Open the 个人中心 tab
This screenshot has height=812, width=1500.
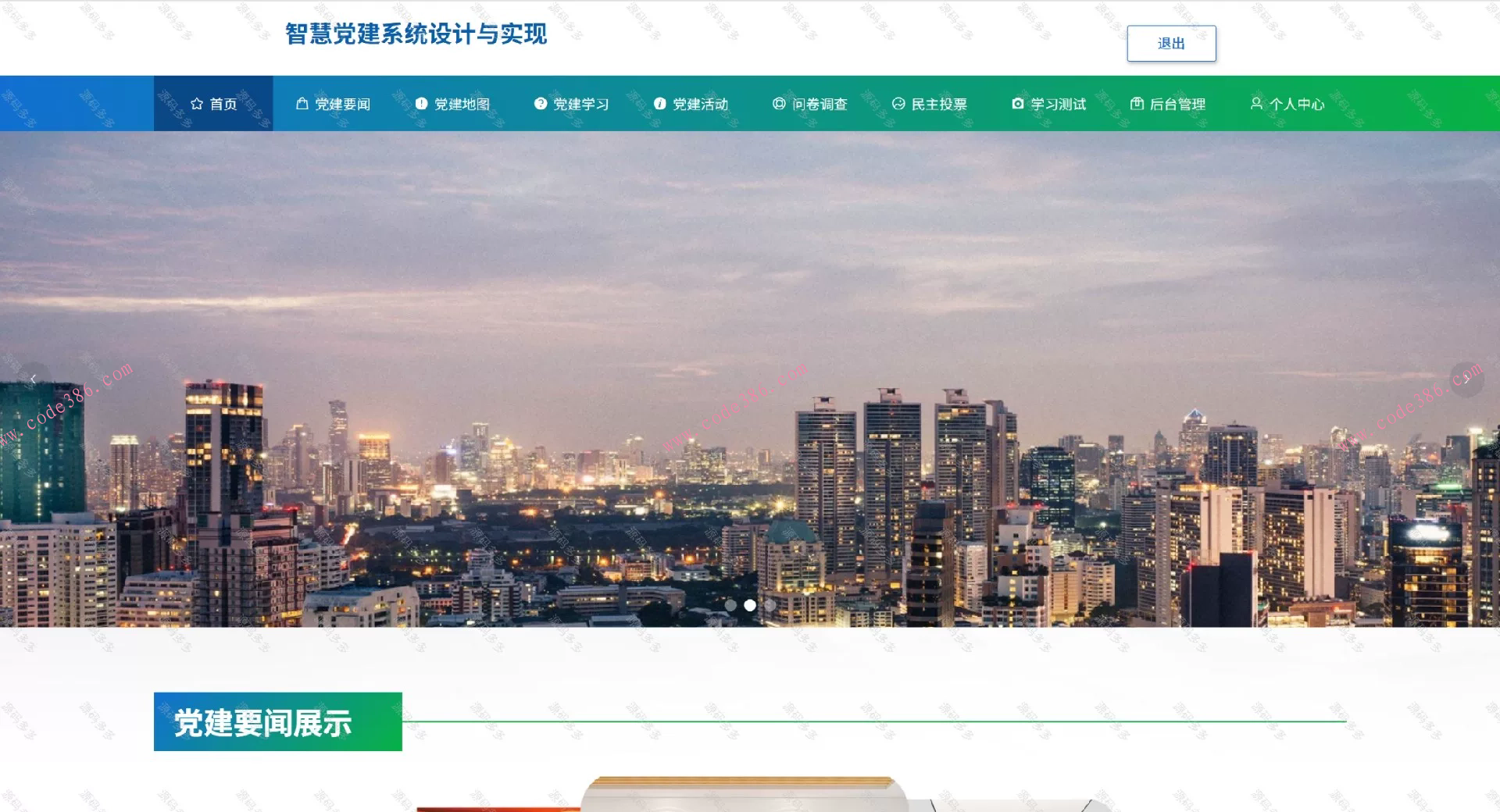[x=1296, y=102]
